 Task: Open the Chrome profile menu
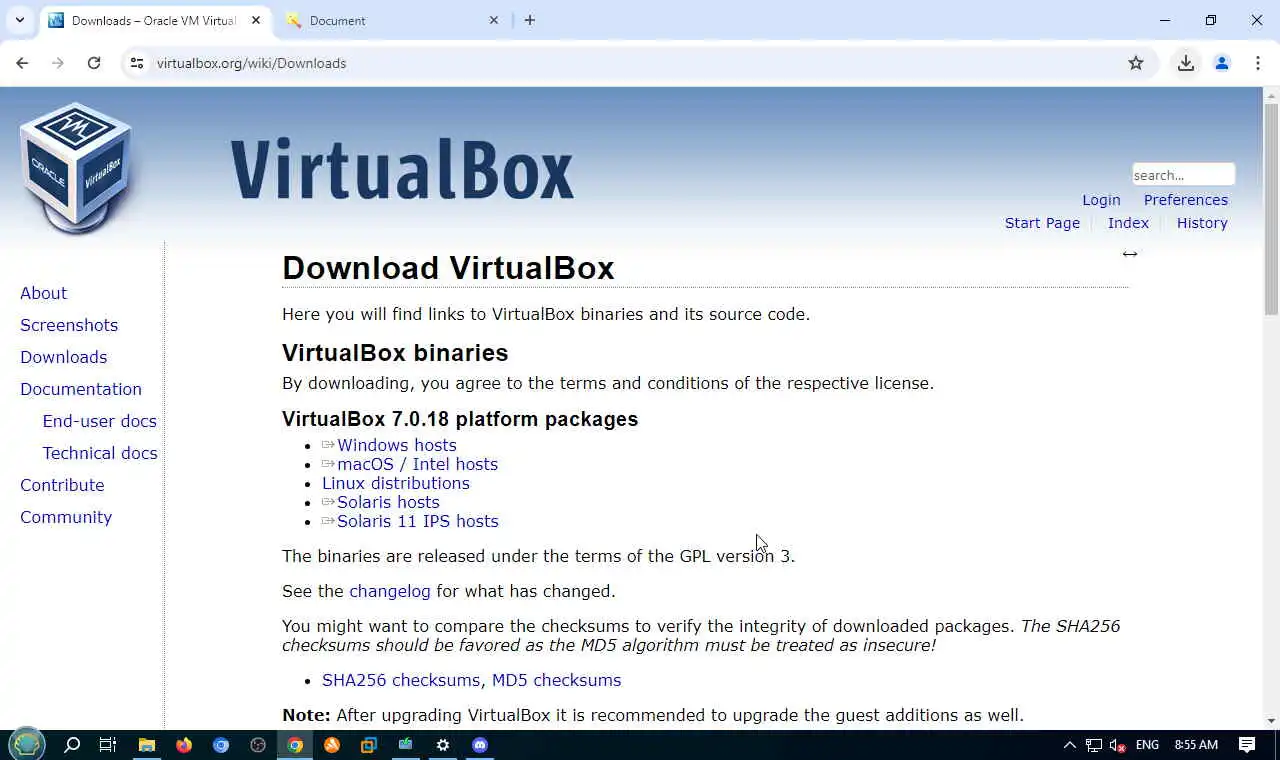tap(1222, 63)
